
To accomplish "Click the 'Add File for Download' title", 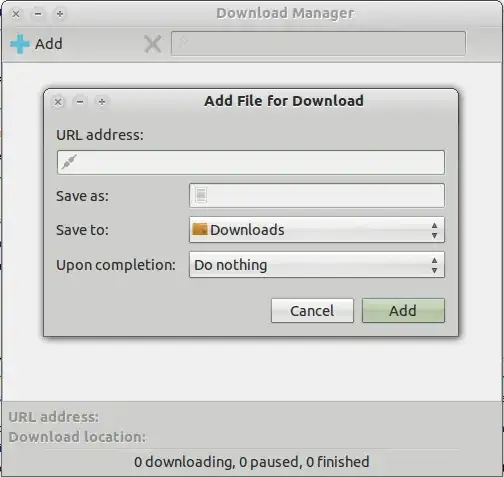I will point(284,101).
